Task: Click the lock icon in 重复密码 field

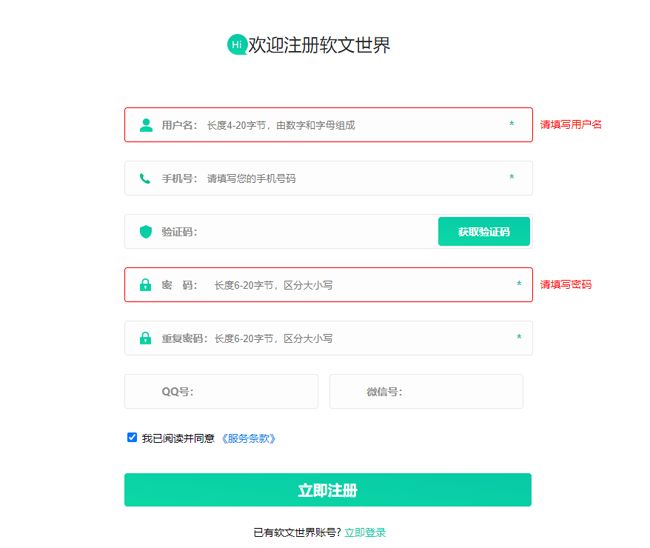Action: click(146, 338)
